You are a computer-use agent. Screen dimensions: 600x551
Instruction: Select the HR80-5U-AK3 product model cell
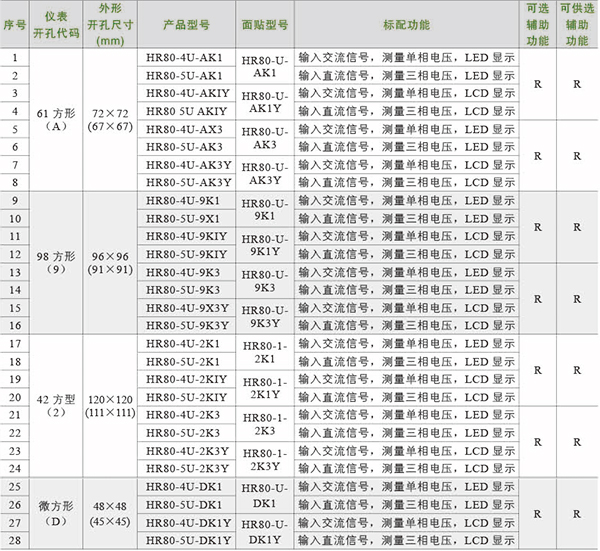187,147
